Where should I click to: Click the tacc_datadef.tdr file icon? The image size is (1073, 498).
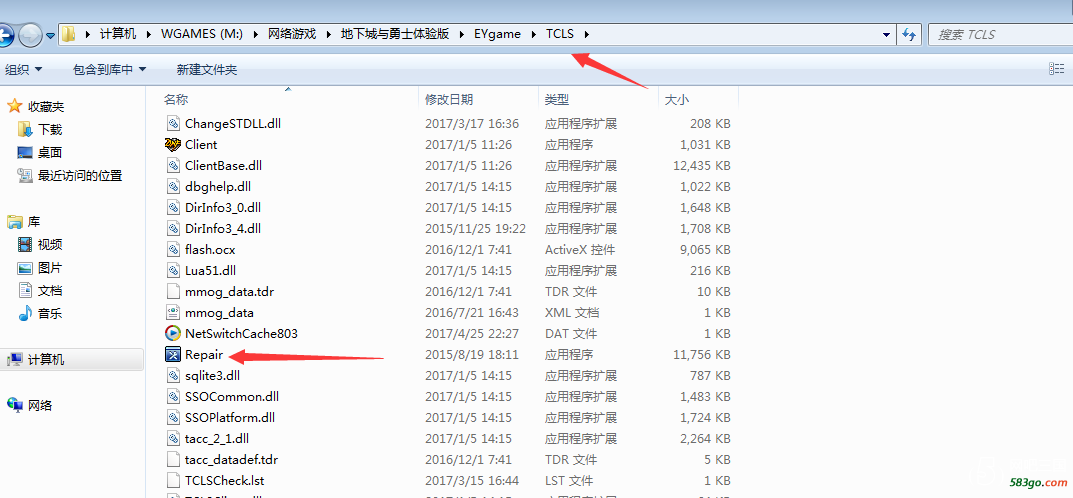pos(173,460)
